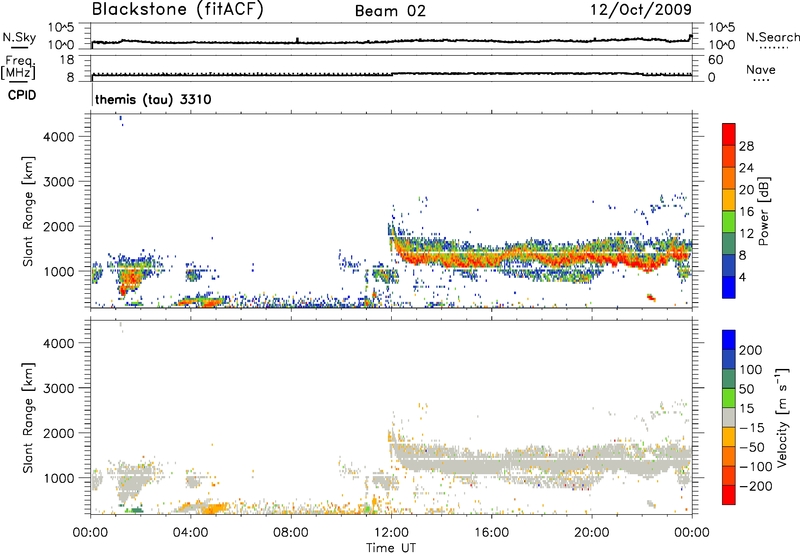Click the "Freq. [MHz]" axis label
800x554 pixels.
click(x=18, y=68)
